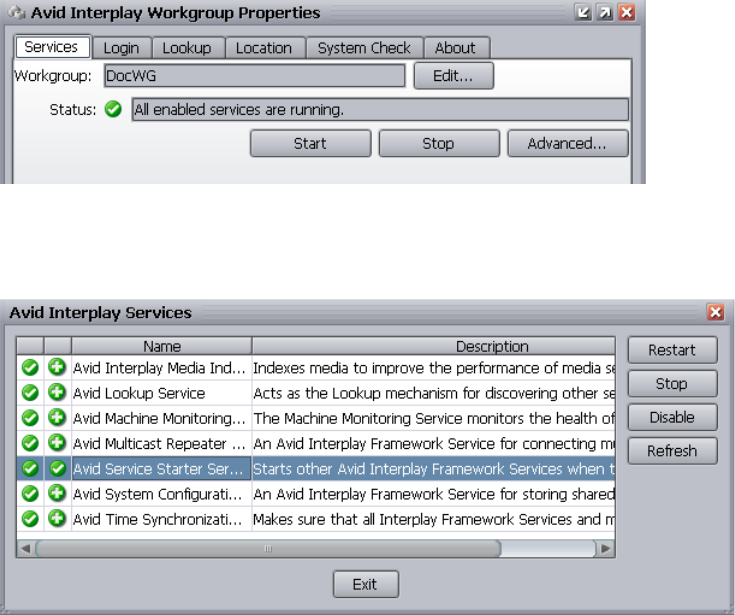The image size is (735, 615).
Task: Open the Services tab
Action: [52, 47]
